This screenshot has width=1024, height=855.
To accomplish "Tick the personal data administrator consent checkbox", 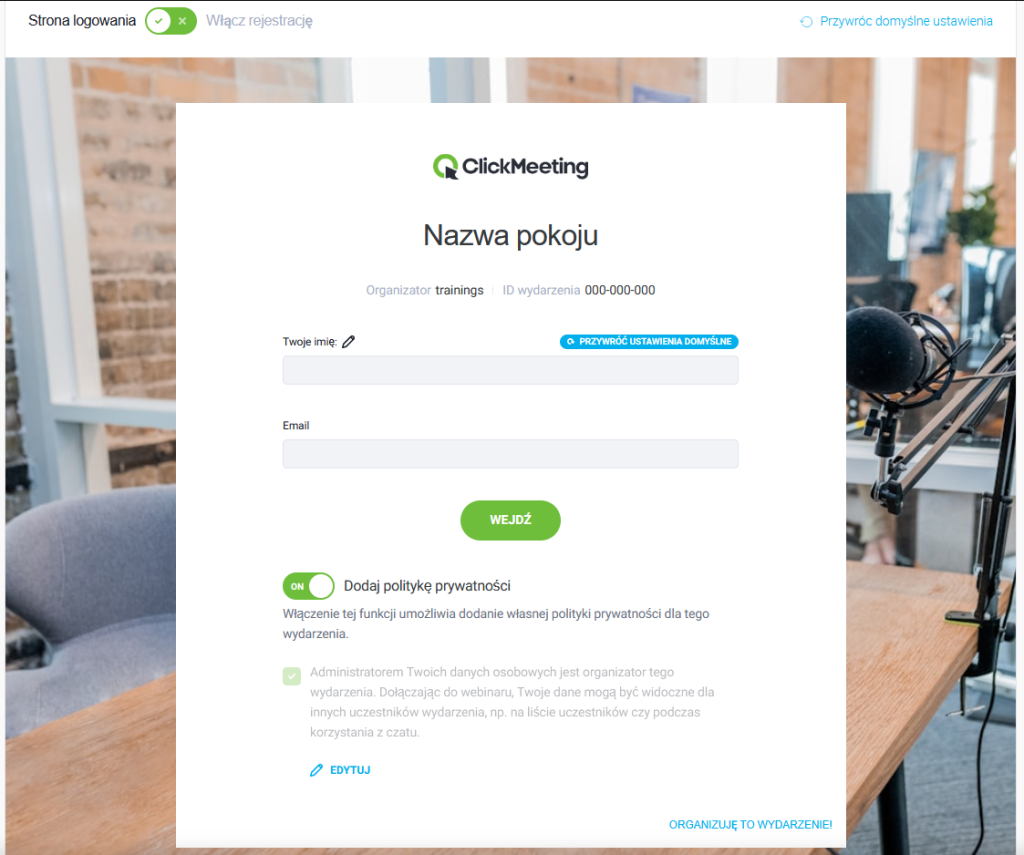I will pyautogui.click(x=292, y=675).
